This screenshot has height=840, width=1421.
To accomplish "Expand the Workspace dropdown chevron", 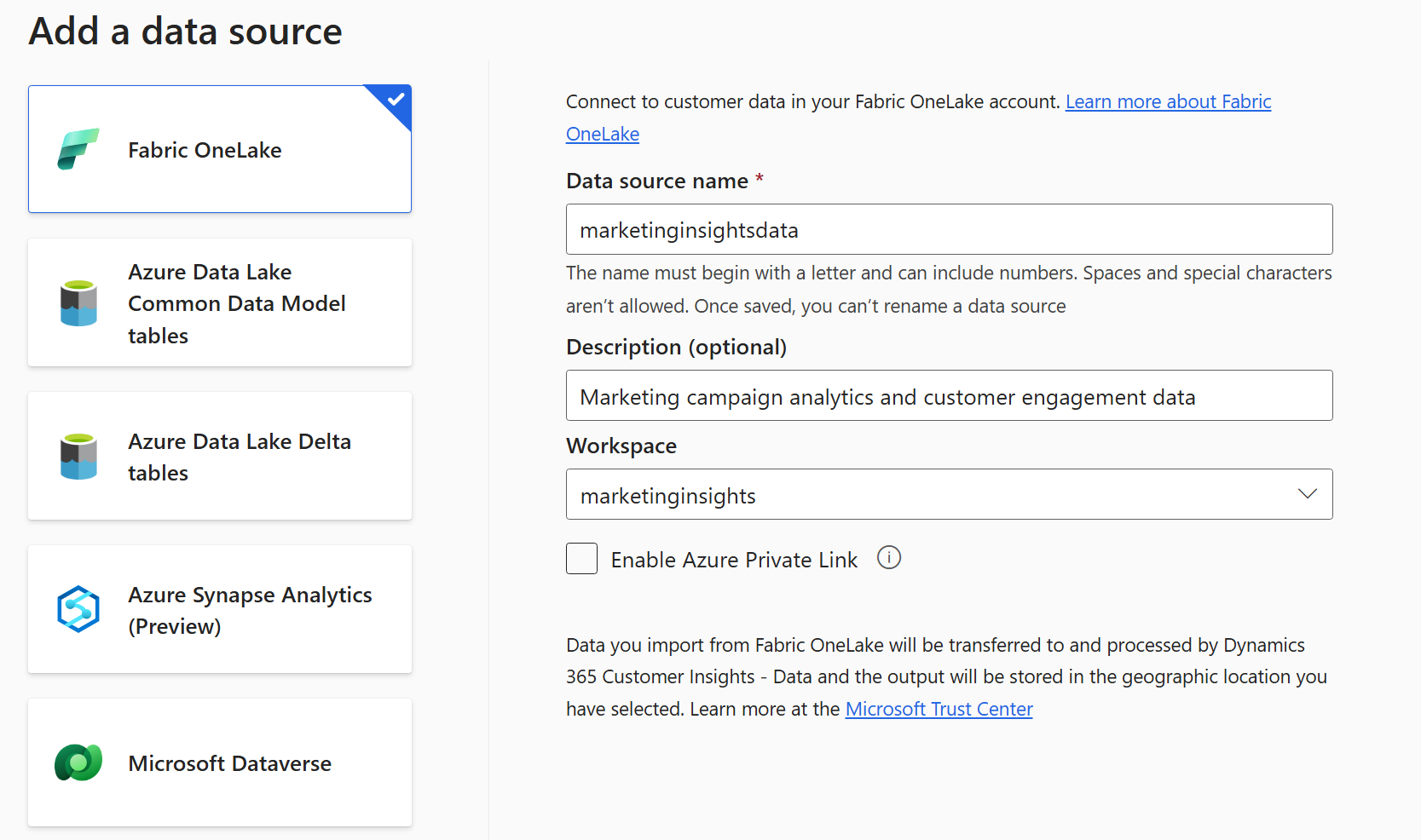I will click(1308, 494).
